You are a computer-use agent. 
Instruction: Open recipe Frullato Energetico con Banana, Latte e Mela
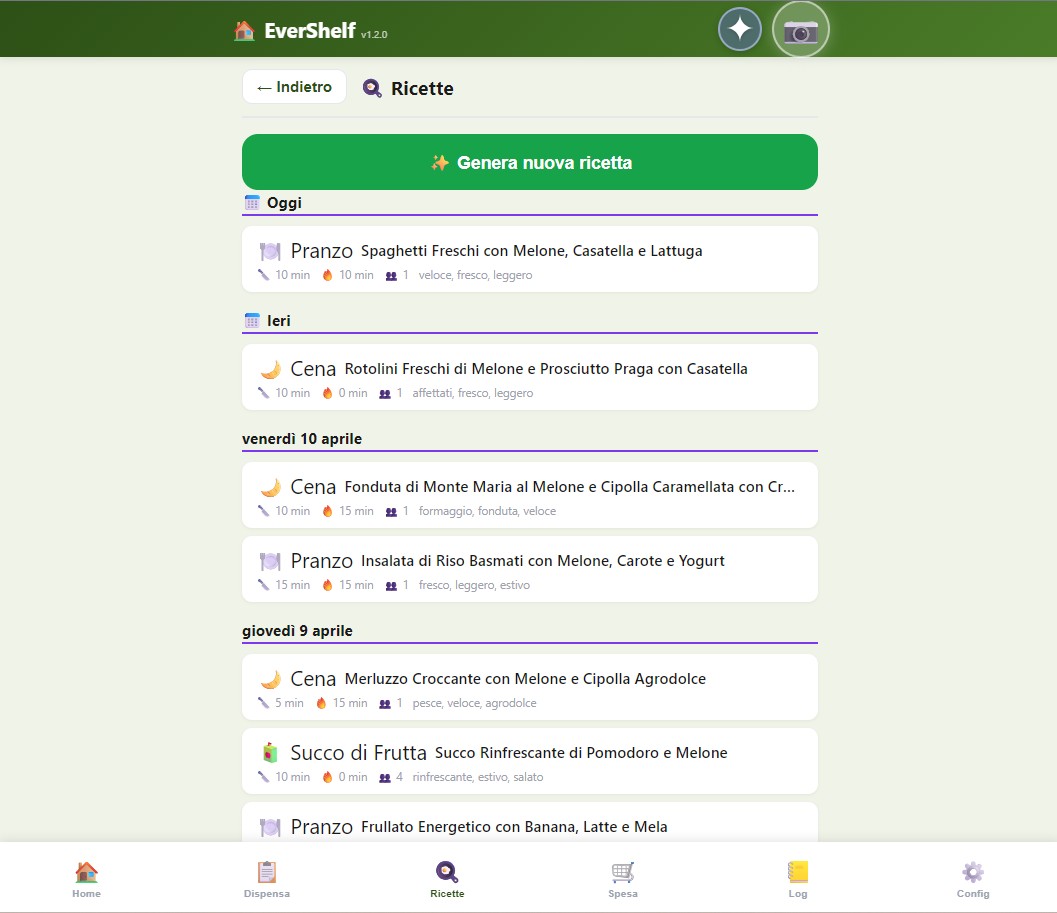(530, 822)
